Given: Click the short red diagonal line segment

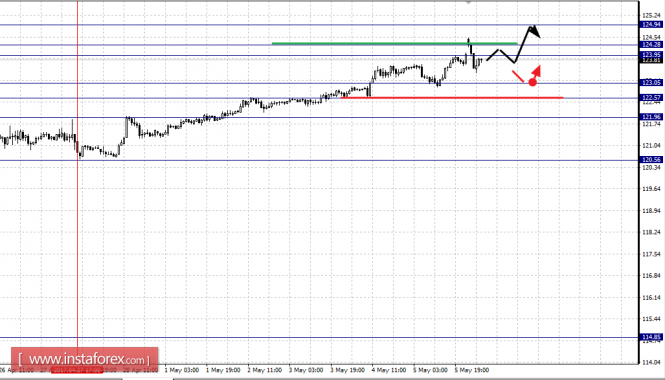Looking at the screenshot, I should [518, 76].
